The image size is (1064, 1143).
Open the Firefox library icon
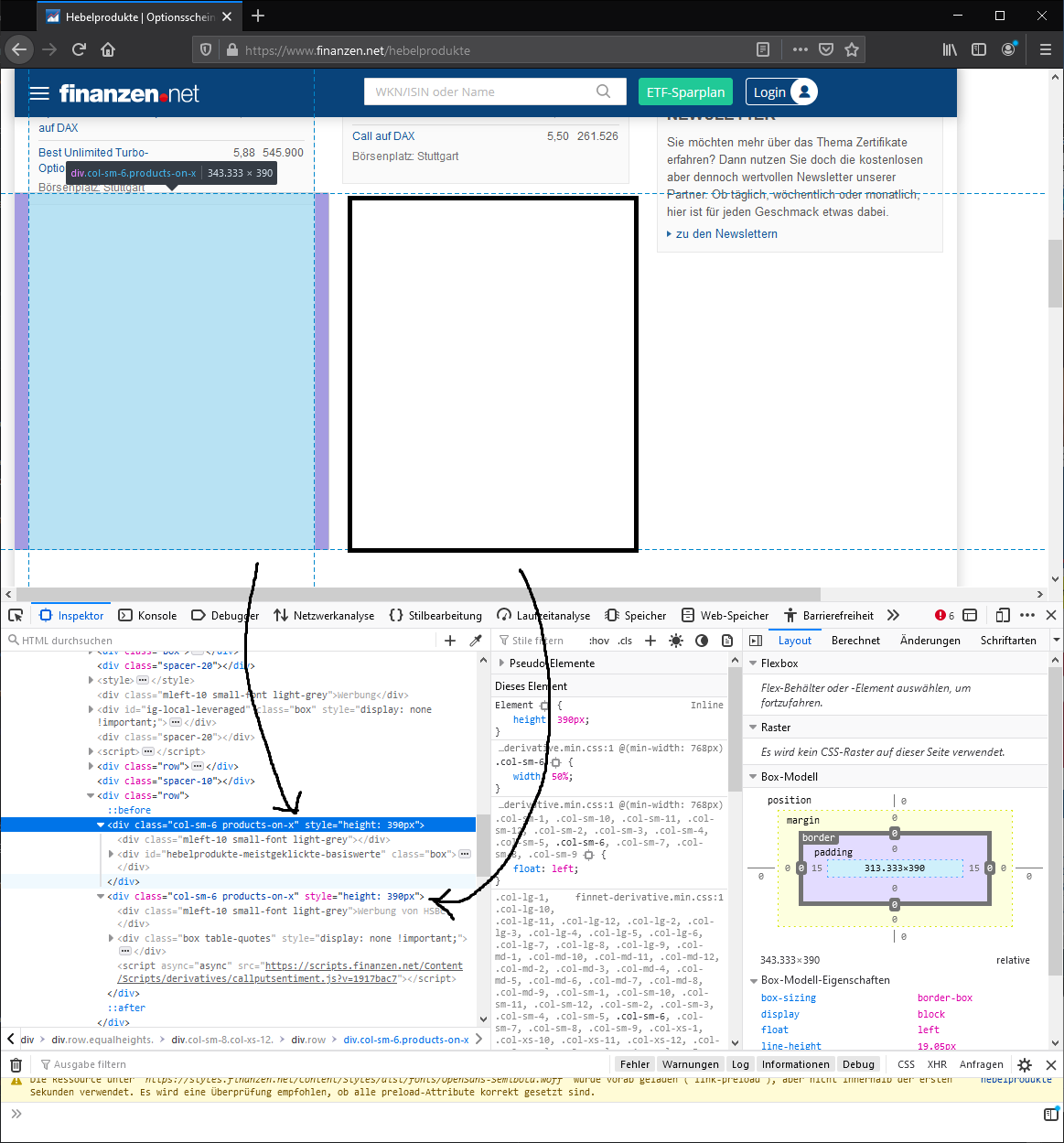click(951, 49)
